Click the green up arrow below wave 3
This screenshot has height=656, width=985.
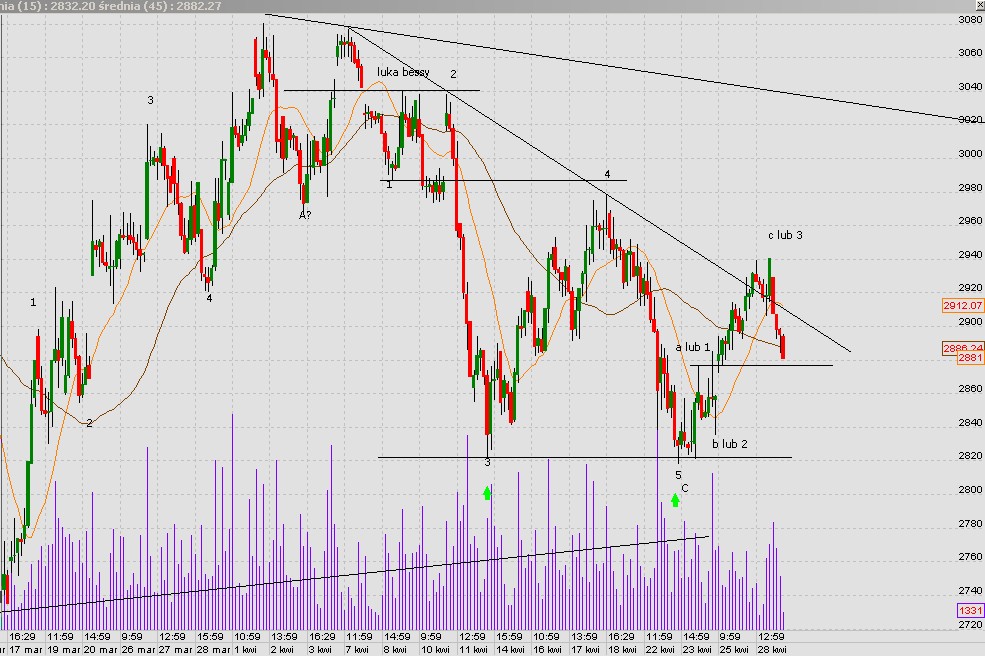click(x=487, y=492)
